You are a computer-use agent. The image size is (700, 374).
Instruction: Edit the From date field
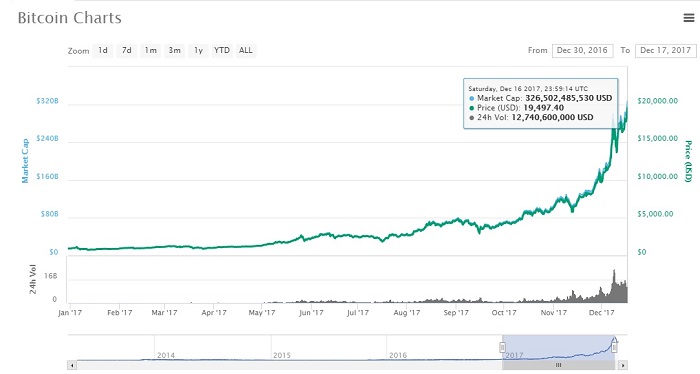pos(582,50)
